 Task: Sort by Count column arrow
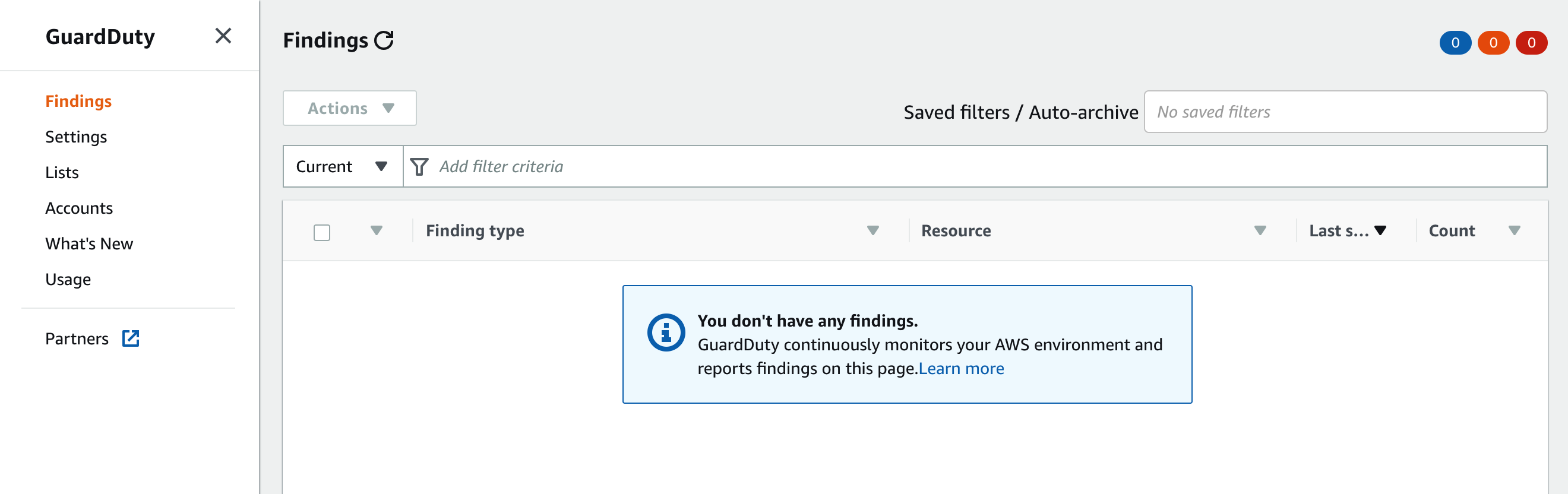tap(1515, 230)
